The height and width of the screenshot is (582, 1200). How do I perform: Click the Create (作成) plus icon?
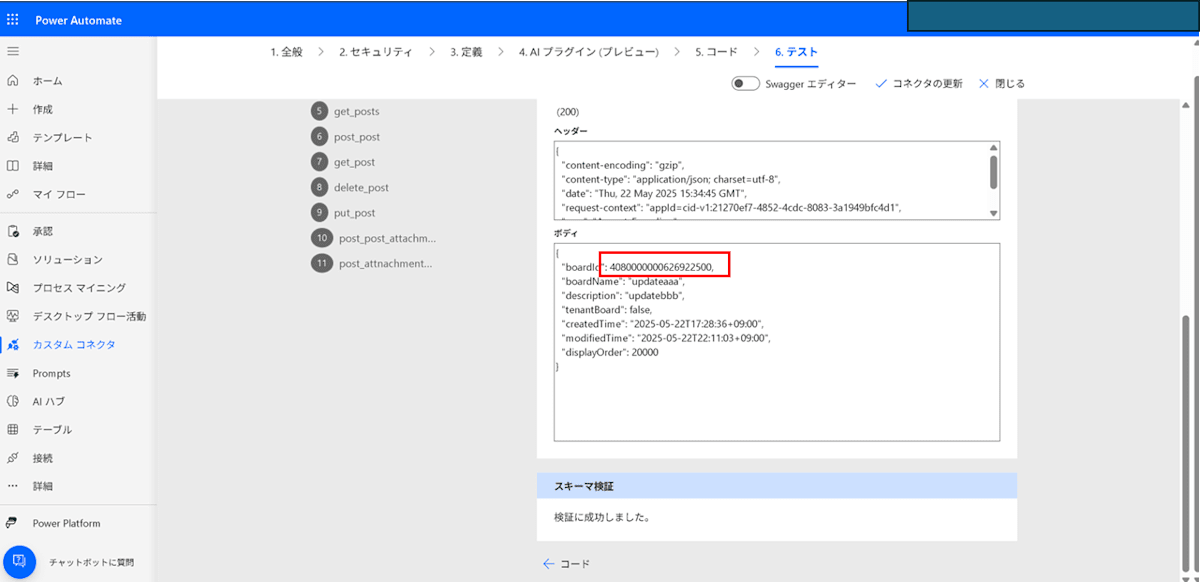click(13, 109)
